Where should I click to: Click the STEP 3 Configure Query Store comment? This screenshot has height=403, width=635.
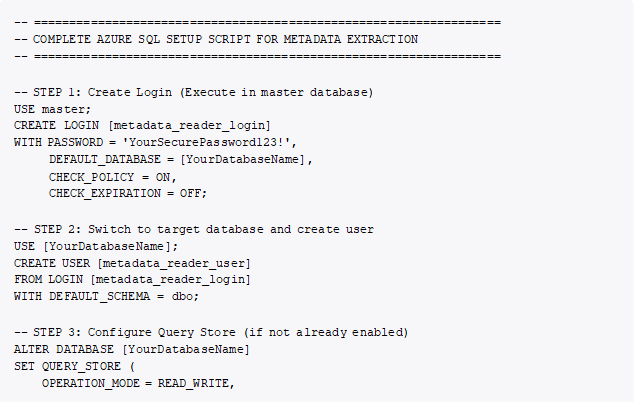(211, 333)
